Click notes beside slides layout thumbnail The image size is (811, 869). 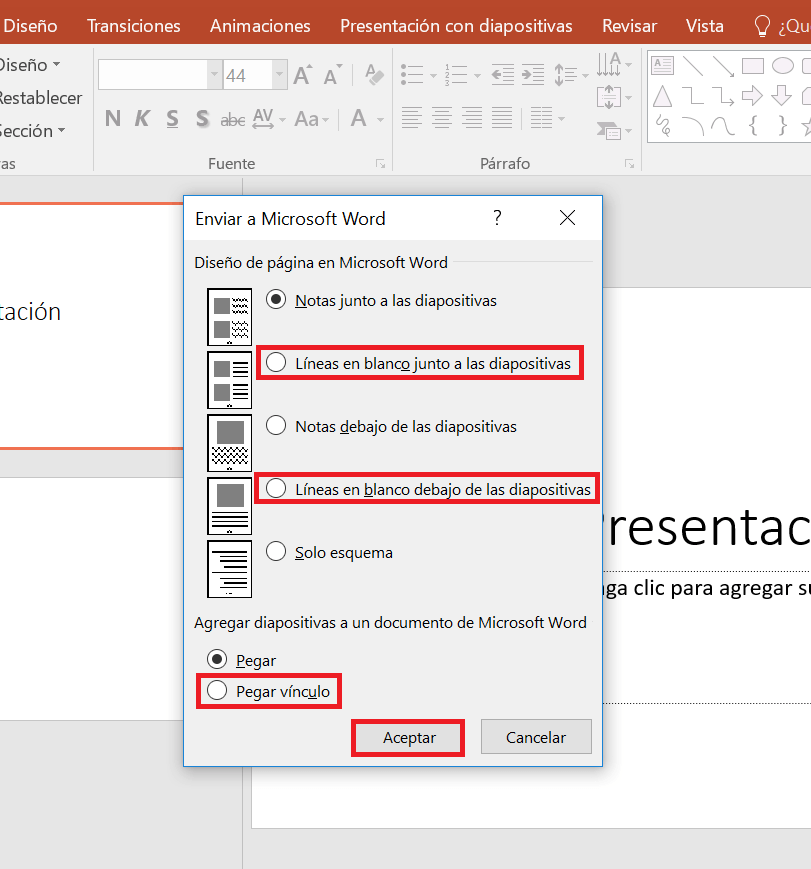229,316
